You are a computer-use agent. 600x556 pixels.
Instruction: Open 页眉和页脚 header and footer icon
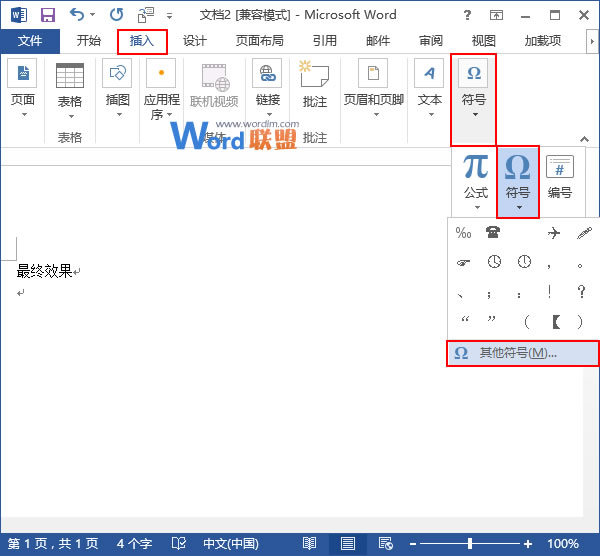coord(373,73)
